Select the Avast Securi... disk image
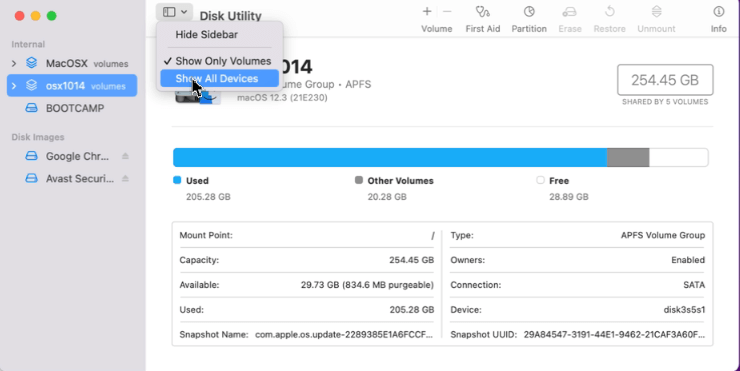Screen dimensions: 740x371 pyautogui.click(x=72, y=178)
